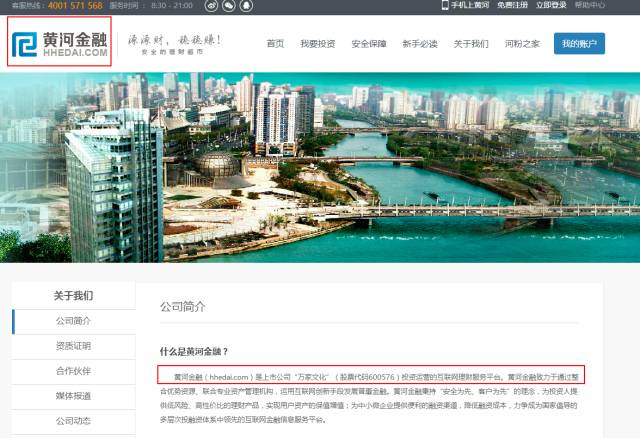Screen dimensions: 640x438
Task: Click the mobile phone icon beside 手机上黄河
Action: (445, 5)
